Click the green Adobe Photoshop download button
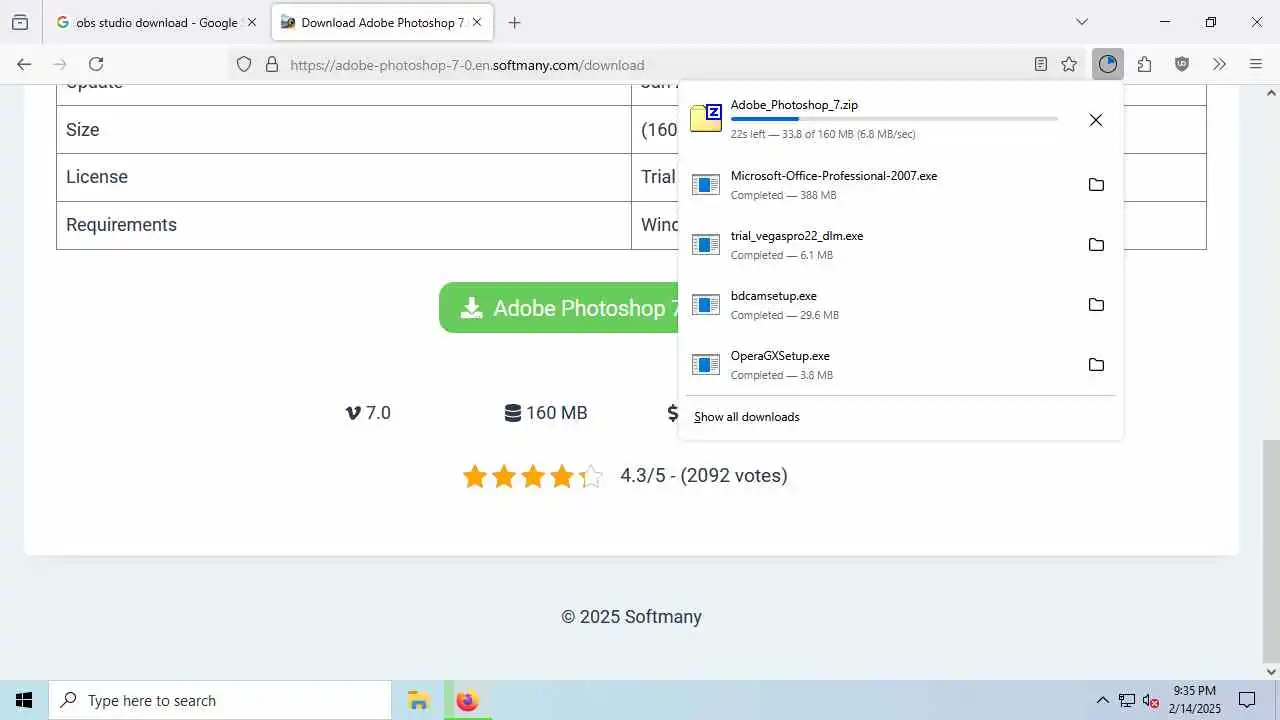Screen dimensions: 1280x720 560,308
